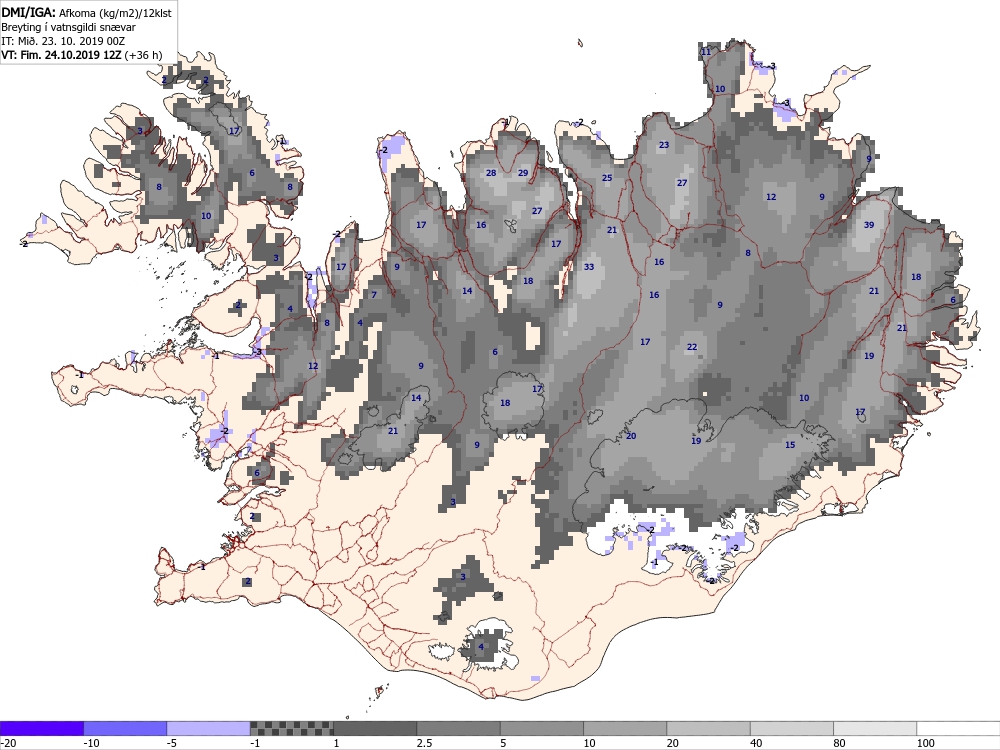Screen dimensions: 1000x750
Task: Select the map value 33
Action: (x=589, y=267)
